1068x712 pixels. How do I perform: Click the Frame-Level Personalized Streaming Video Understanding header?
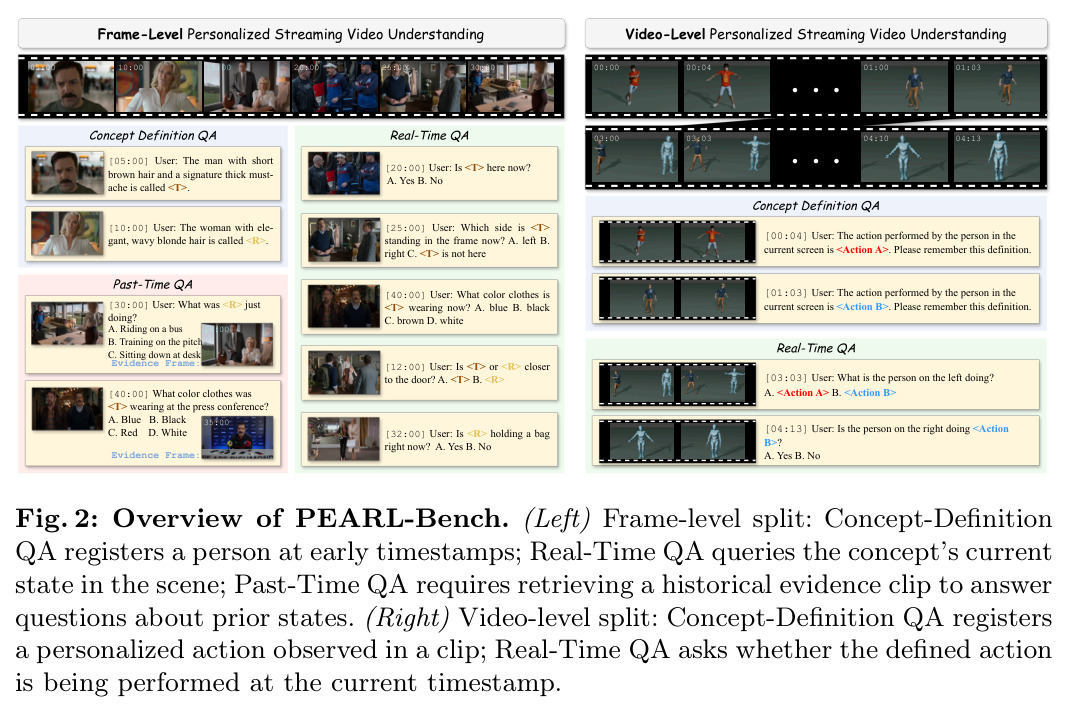click(292, 34)
